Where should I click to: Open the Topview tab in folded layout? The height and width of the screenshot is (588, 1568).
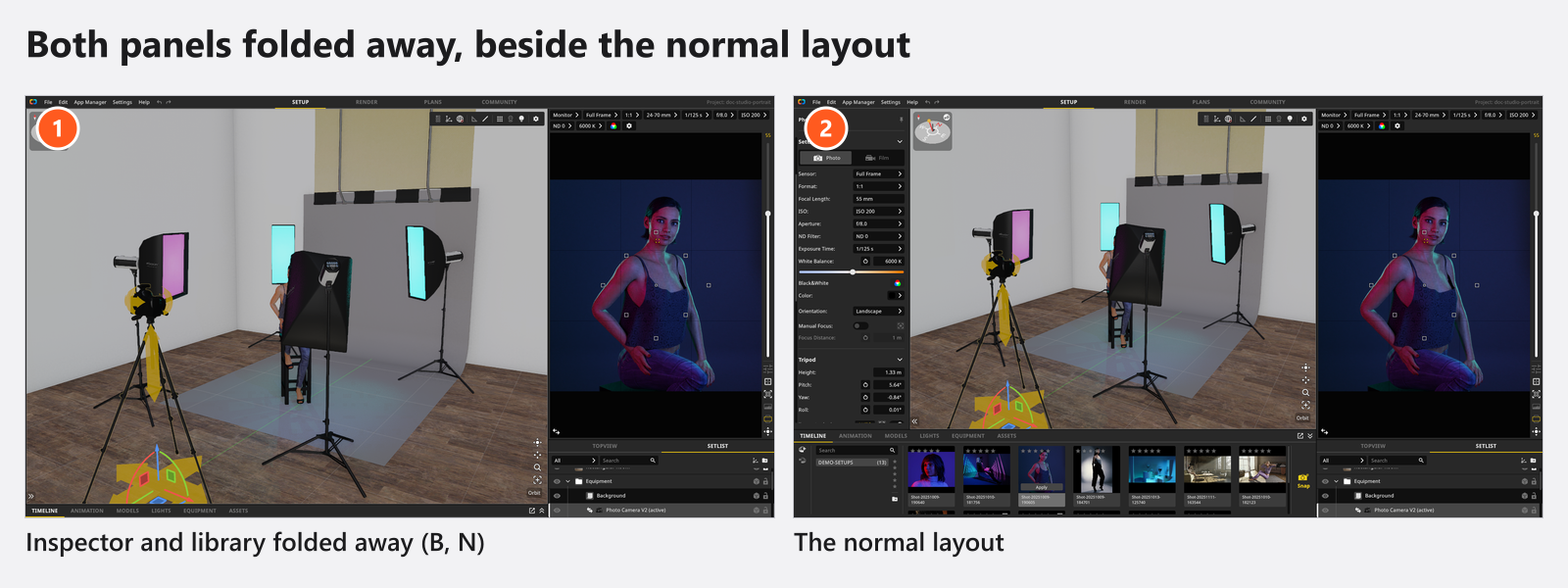605,446
